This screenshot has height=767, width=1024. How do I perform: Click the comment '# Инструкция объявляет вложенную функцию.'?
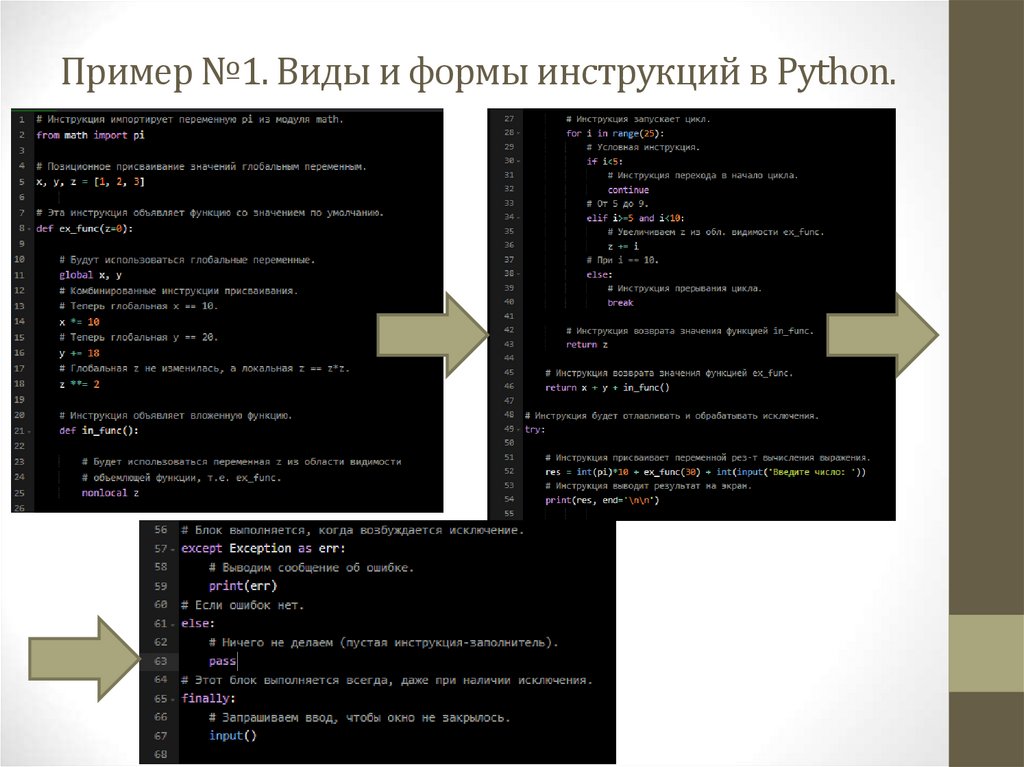coord(176,416)
